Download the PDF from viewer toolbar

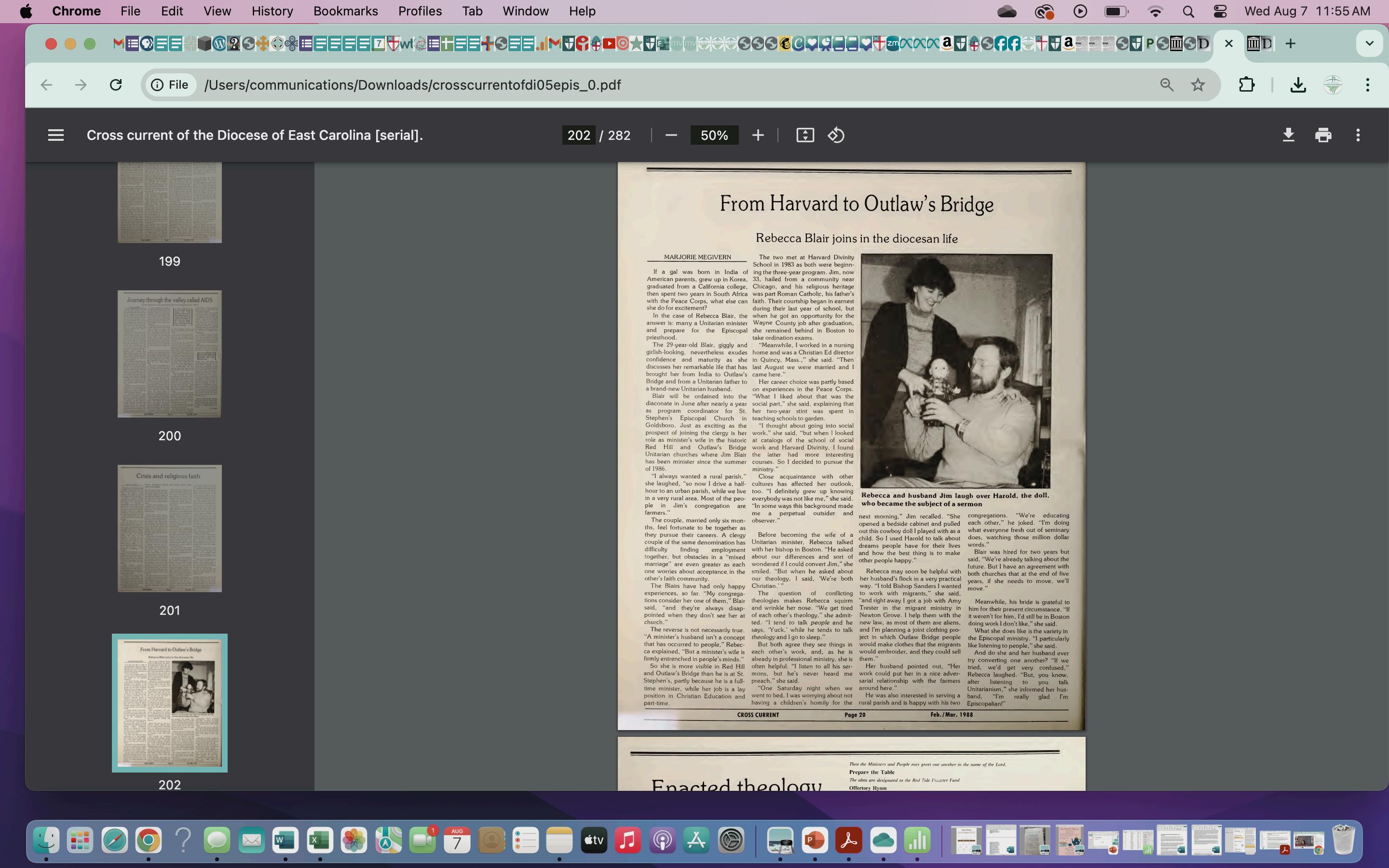point(1288,136)
